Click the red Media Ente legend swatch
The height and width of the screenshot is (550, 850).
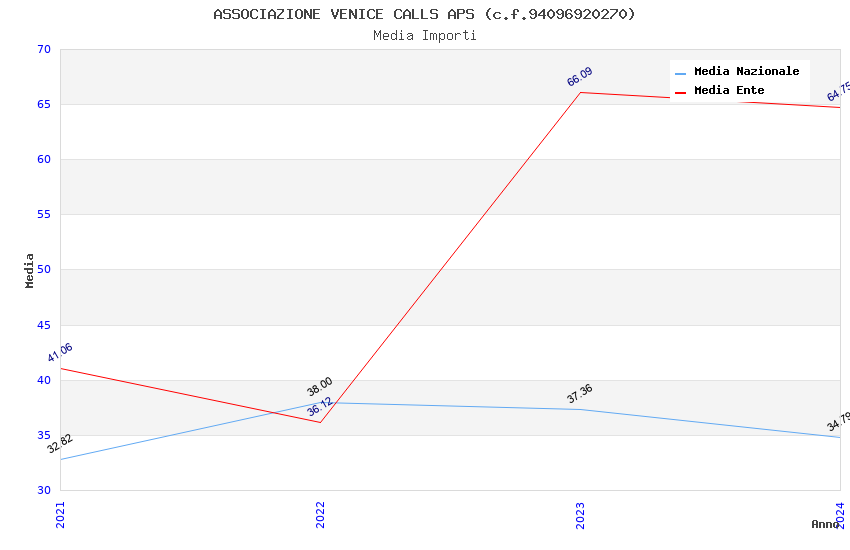(x=681, y=92)
